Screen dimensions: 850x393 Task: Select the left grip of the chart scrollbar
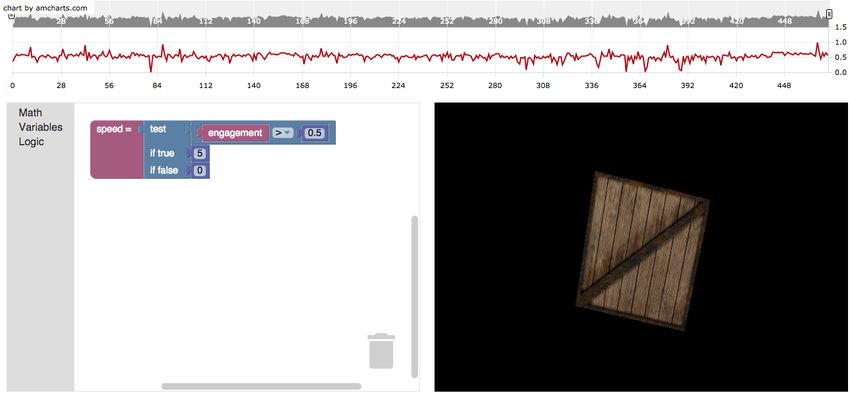pyautogui.click(x=11, y=16)
